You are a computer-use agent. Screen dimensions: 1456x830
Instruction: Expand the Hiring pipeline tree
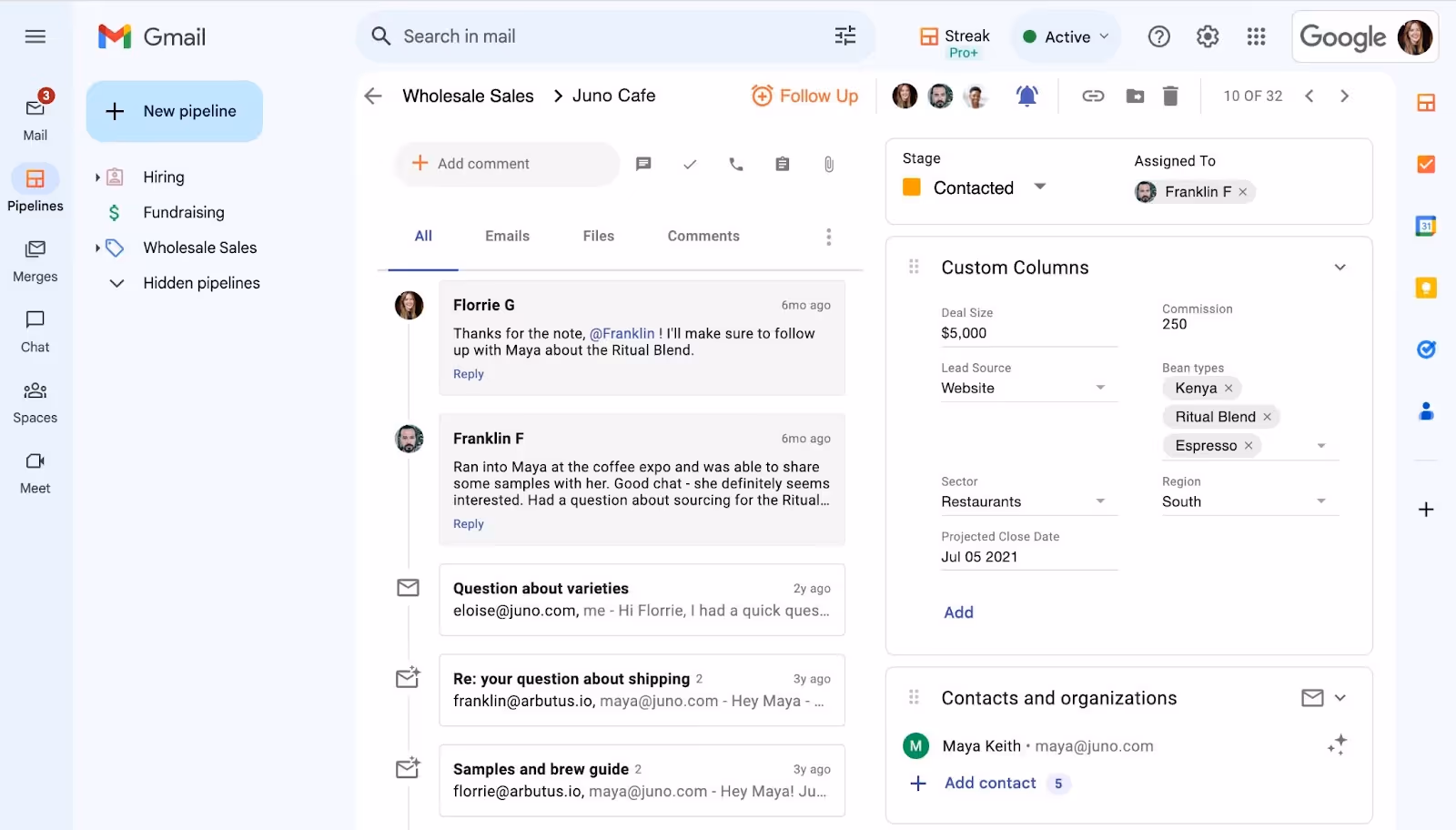[x=97, y=177]
